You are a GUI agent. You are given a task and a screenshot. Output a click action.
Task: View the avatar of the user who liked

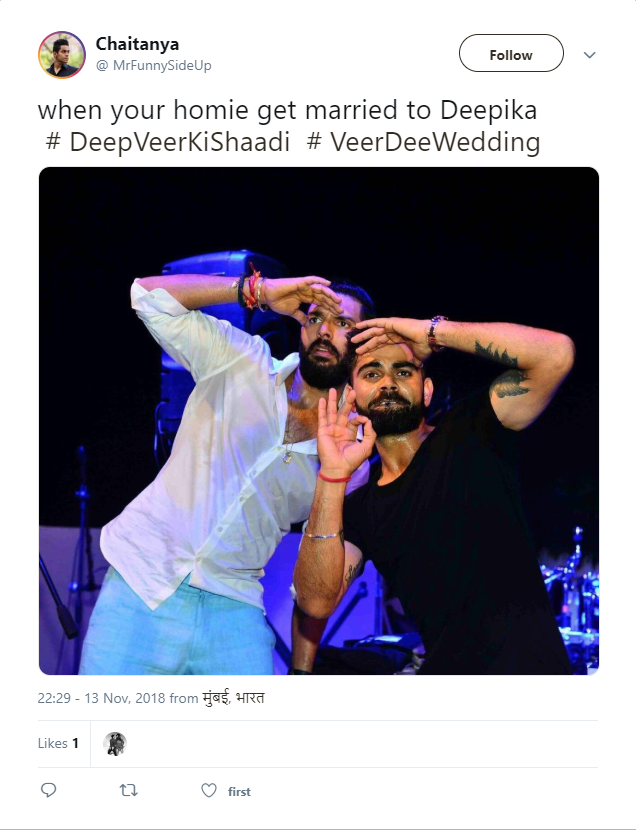click(x=115, y=744)
